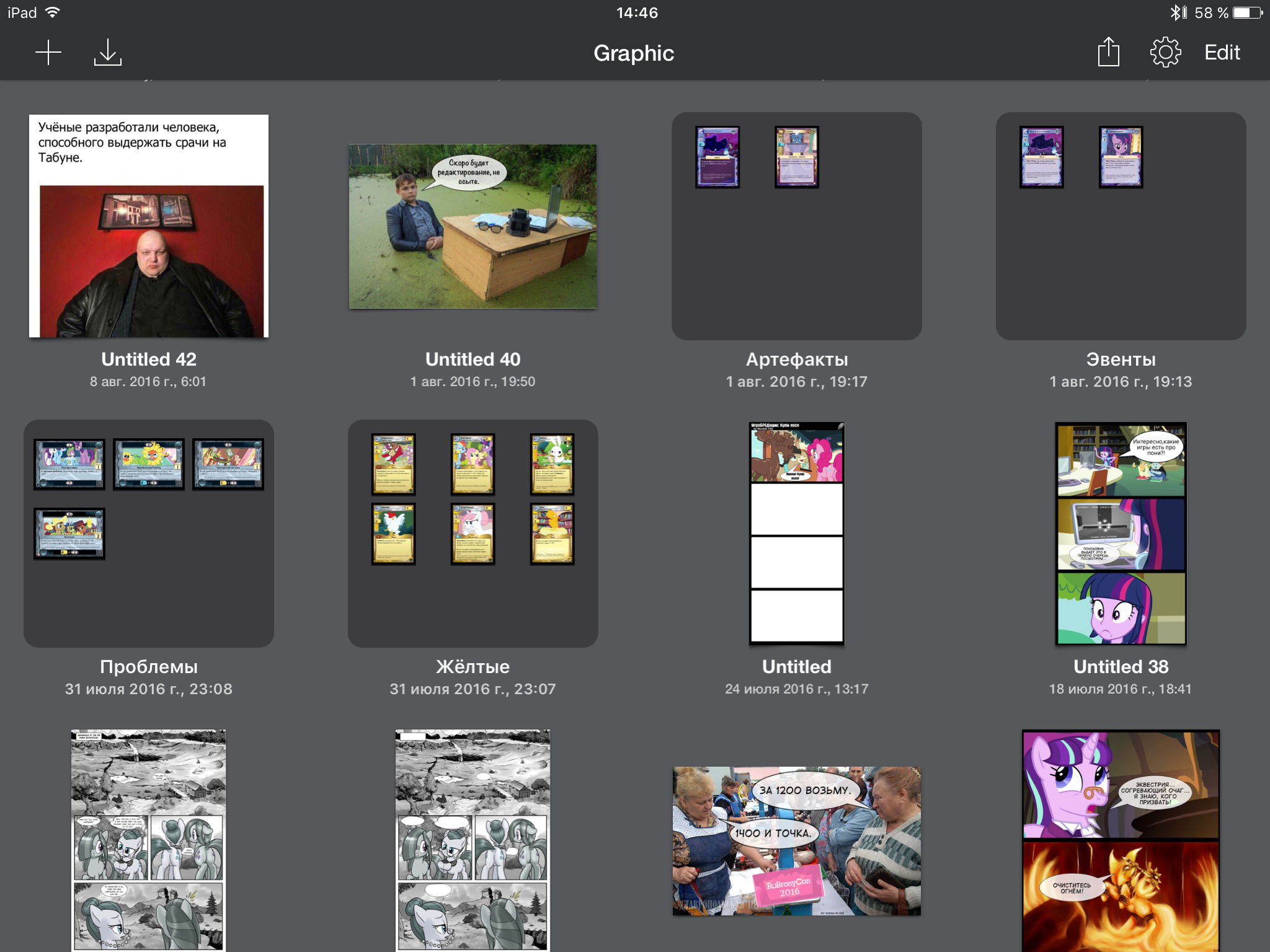Open the black-and-white comic page with empty speech bubbles
The image size is (1270, 952).
point(473,840)
